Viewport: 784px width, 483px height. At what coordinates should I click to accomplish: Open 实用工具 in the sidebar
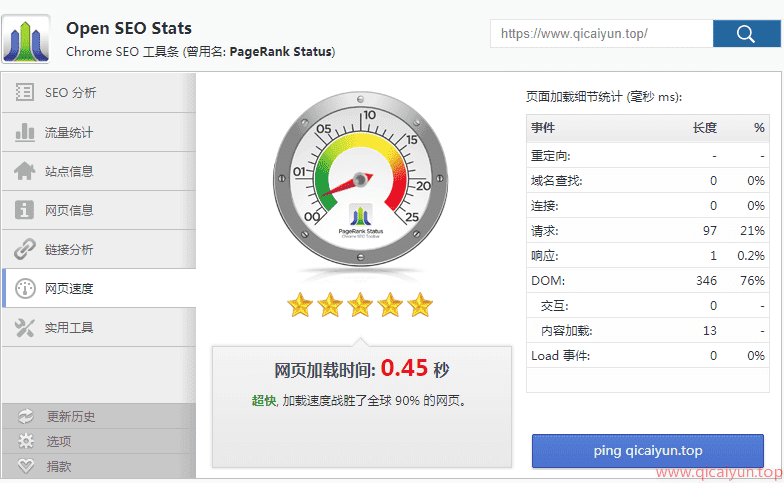tap(98, 328)
